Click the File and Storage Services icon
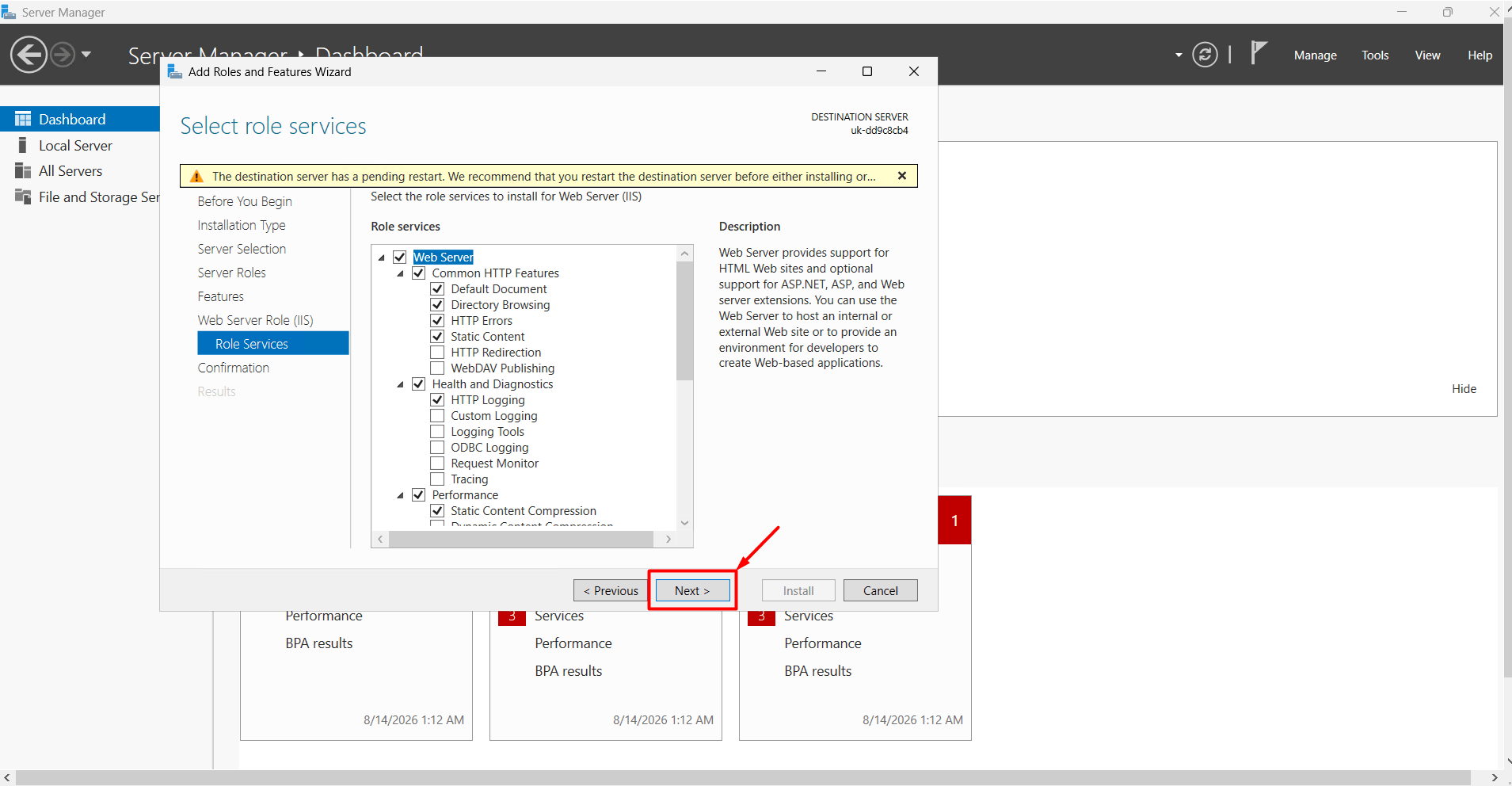1512x786 pixels. point(23,196)
